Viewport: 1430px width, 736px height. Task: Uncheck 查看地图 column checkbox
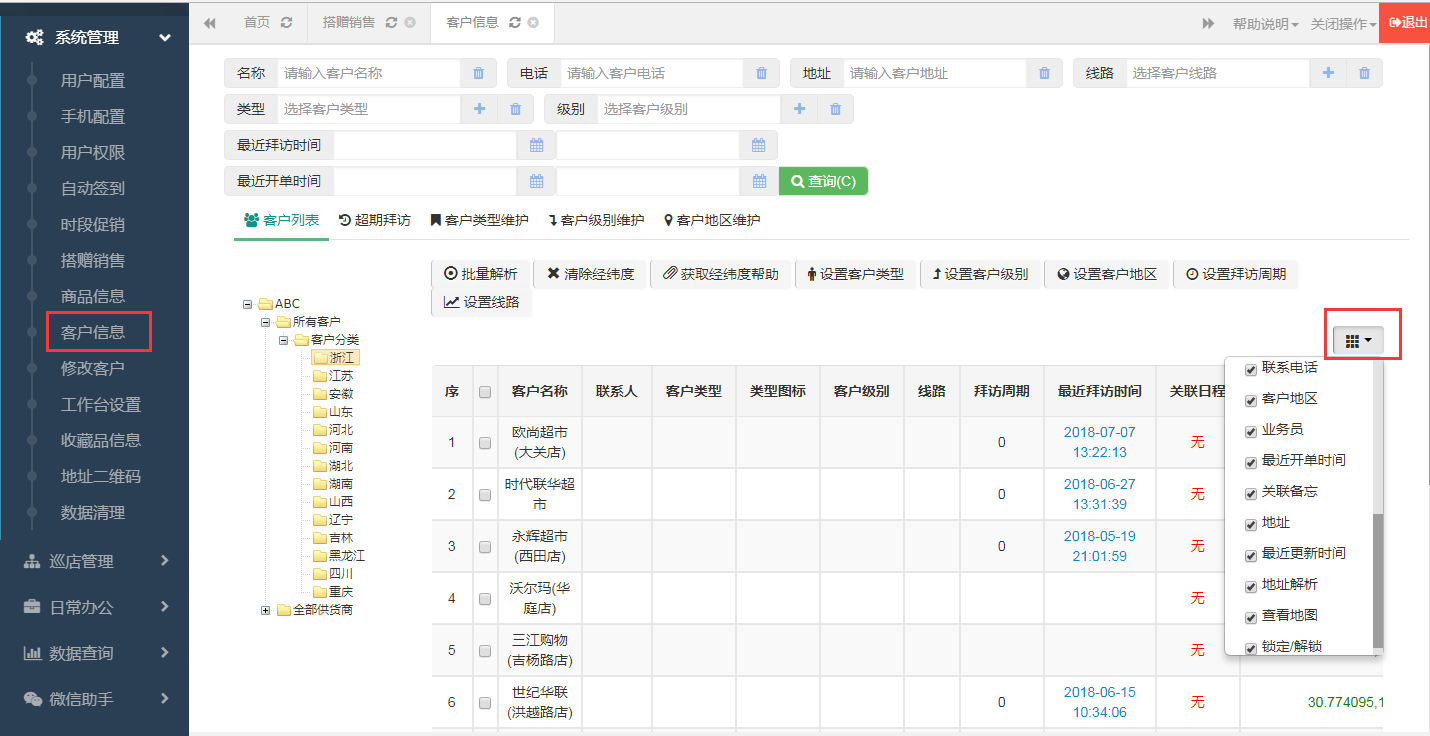(1250, 618)
